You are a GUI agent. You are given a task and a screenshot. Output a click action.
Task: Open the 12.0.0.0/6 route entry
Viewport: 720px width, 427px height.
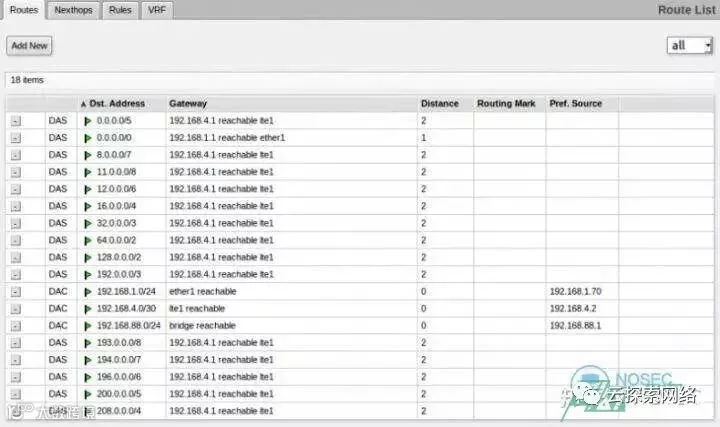(116, 189)
